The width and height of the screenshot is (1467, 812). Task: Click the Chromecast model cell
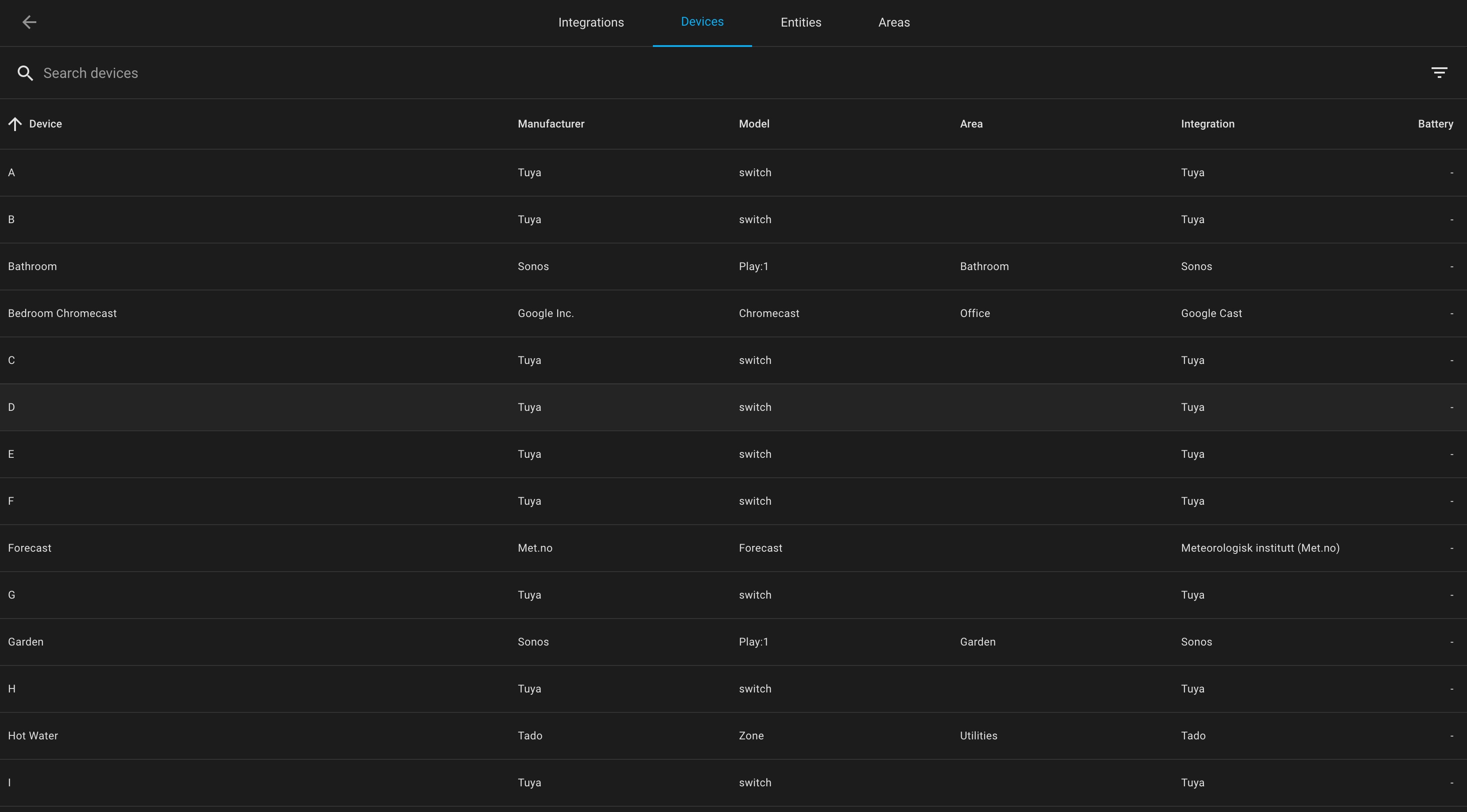click(769, 313)
